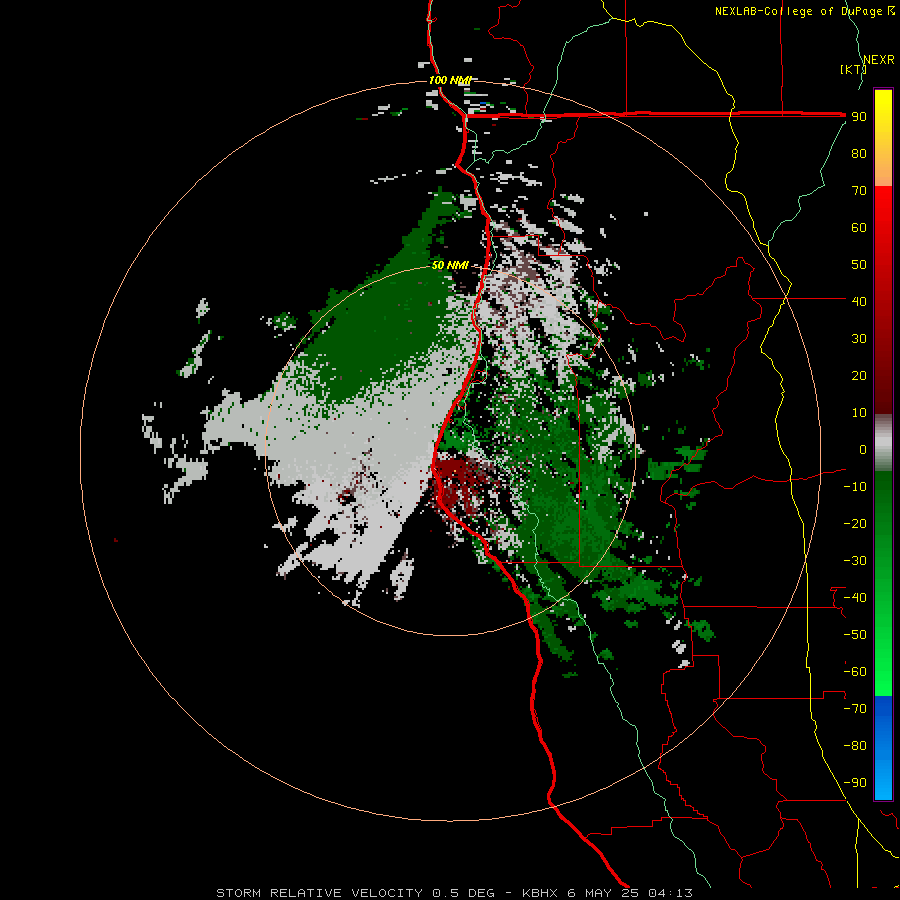Click the NEXR label near color bar
The width and height of the screenshot is (900, 900).
tap(879, 60)
